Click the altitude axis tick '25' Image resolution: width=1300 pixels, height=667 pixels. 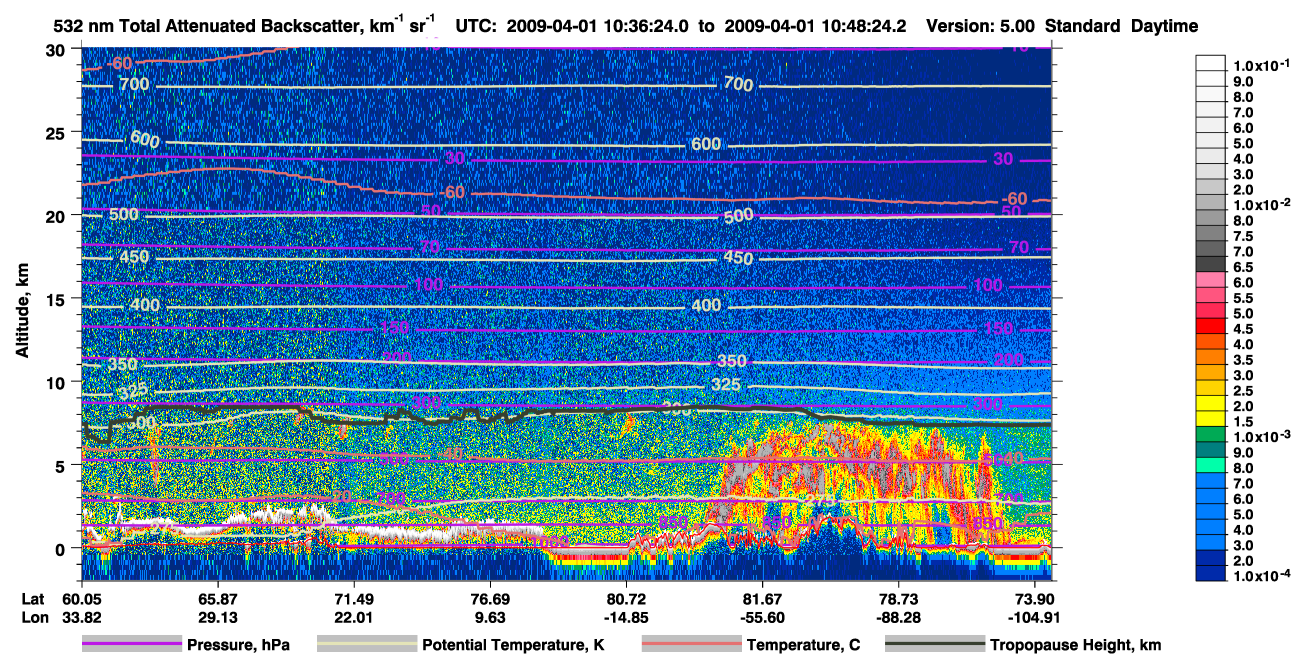click(58, 132)
